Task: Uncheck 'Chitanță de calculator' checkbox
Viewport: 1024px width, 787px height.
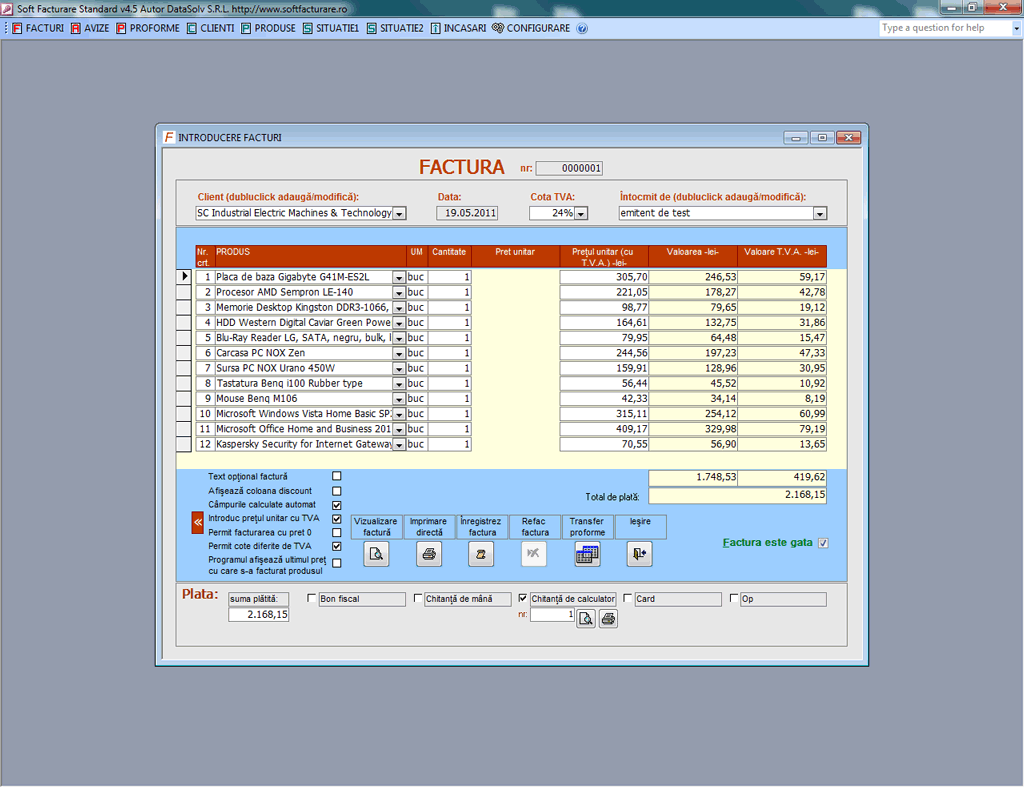Action: coord(523,598)
